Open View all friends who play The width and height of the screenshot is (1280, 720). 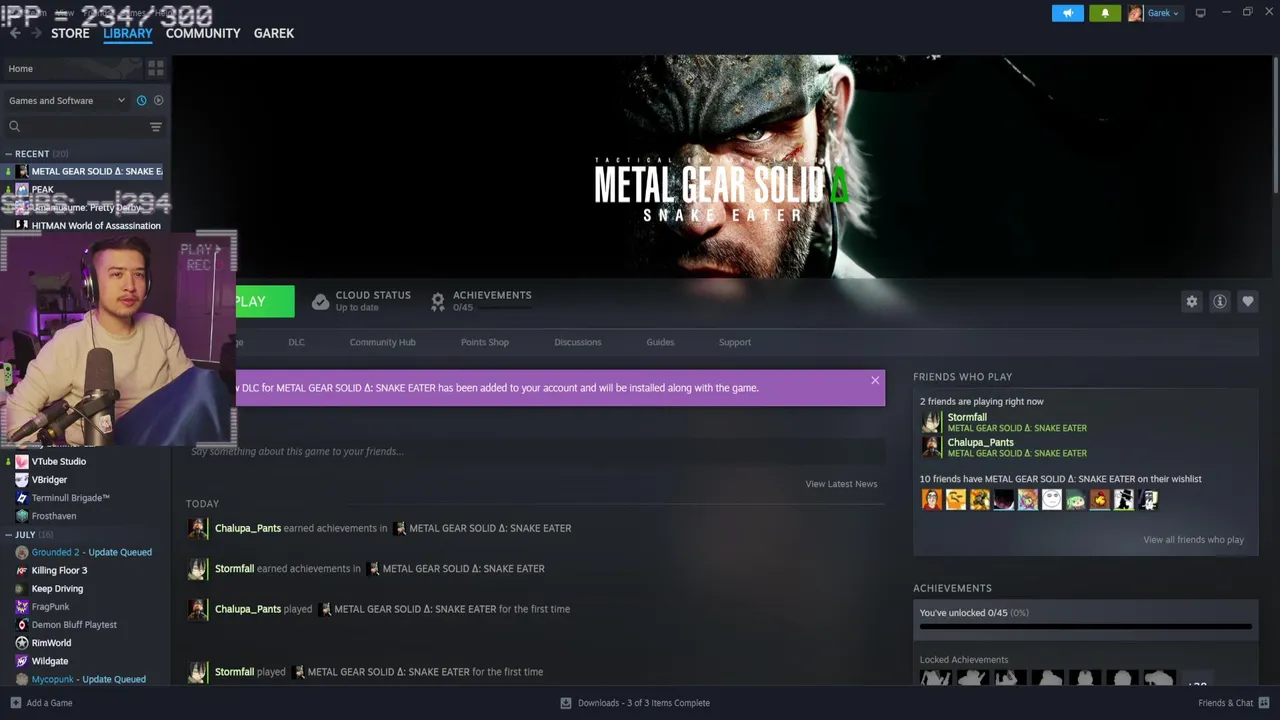coord(1193,540)
